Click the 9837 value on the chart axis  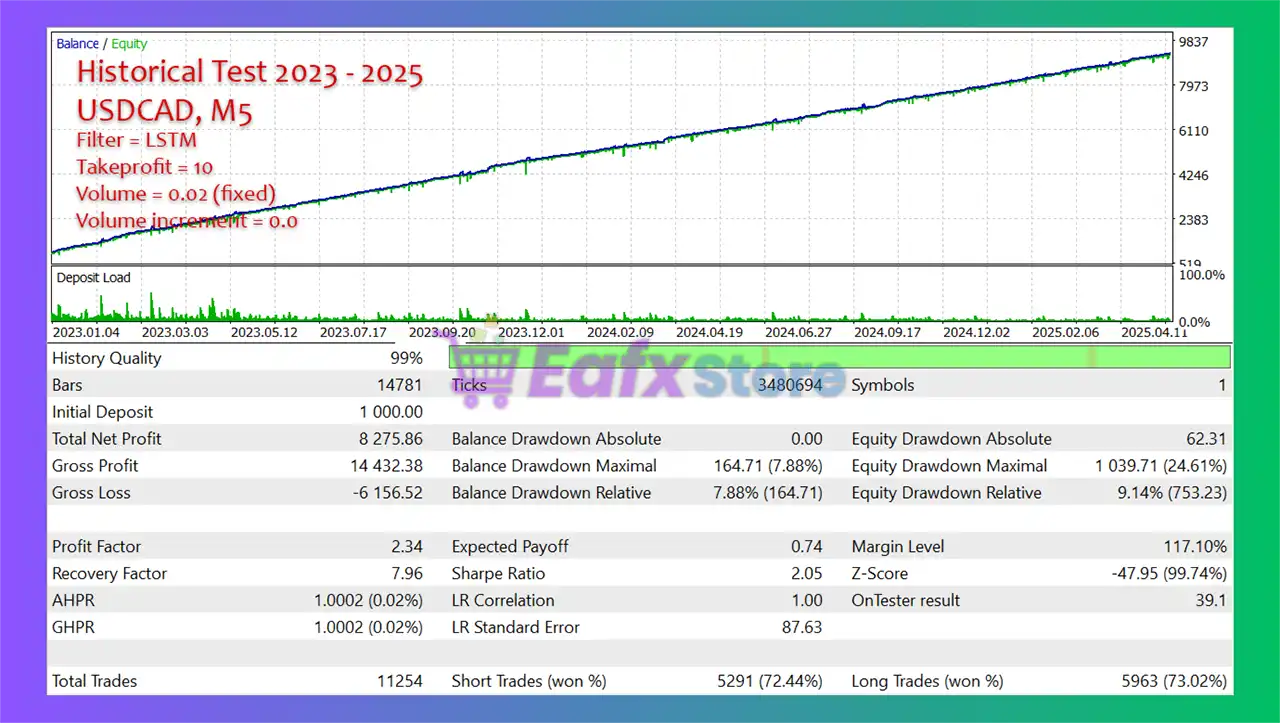tap(1196, 42)
